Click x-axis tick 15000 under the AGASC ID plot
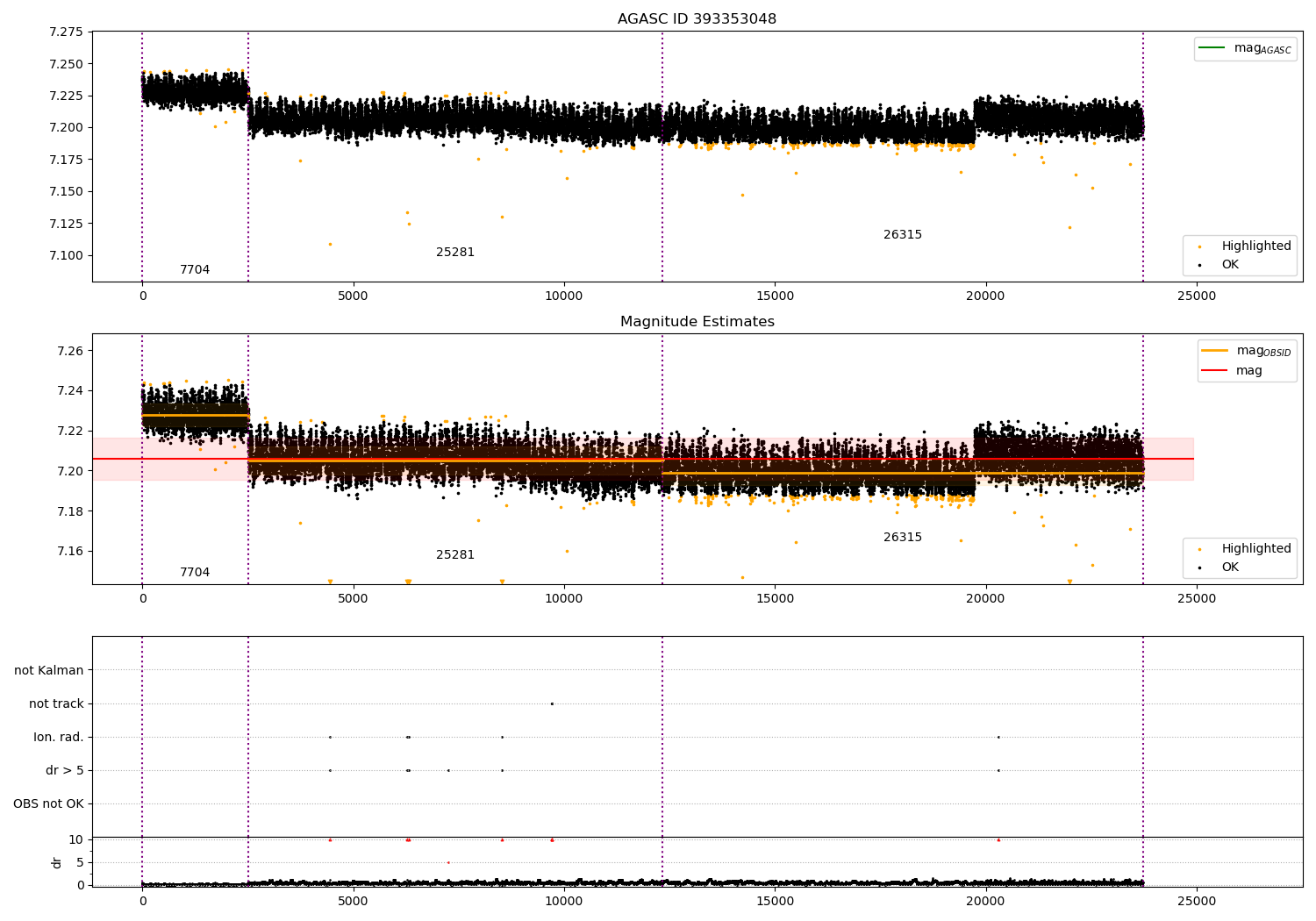 (x=775, y=296)
